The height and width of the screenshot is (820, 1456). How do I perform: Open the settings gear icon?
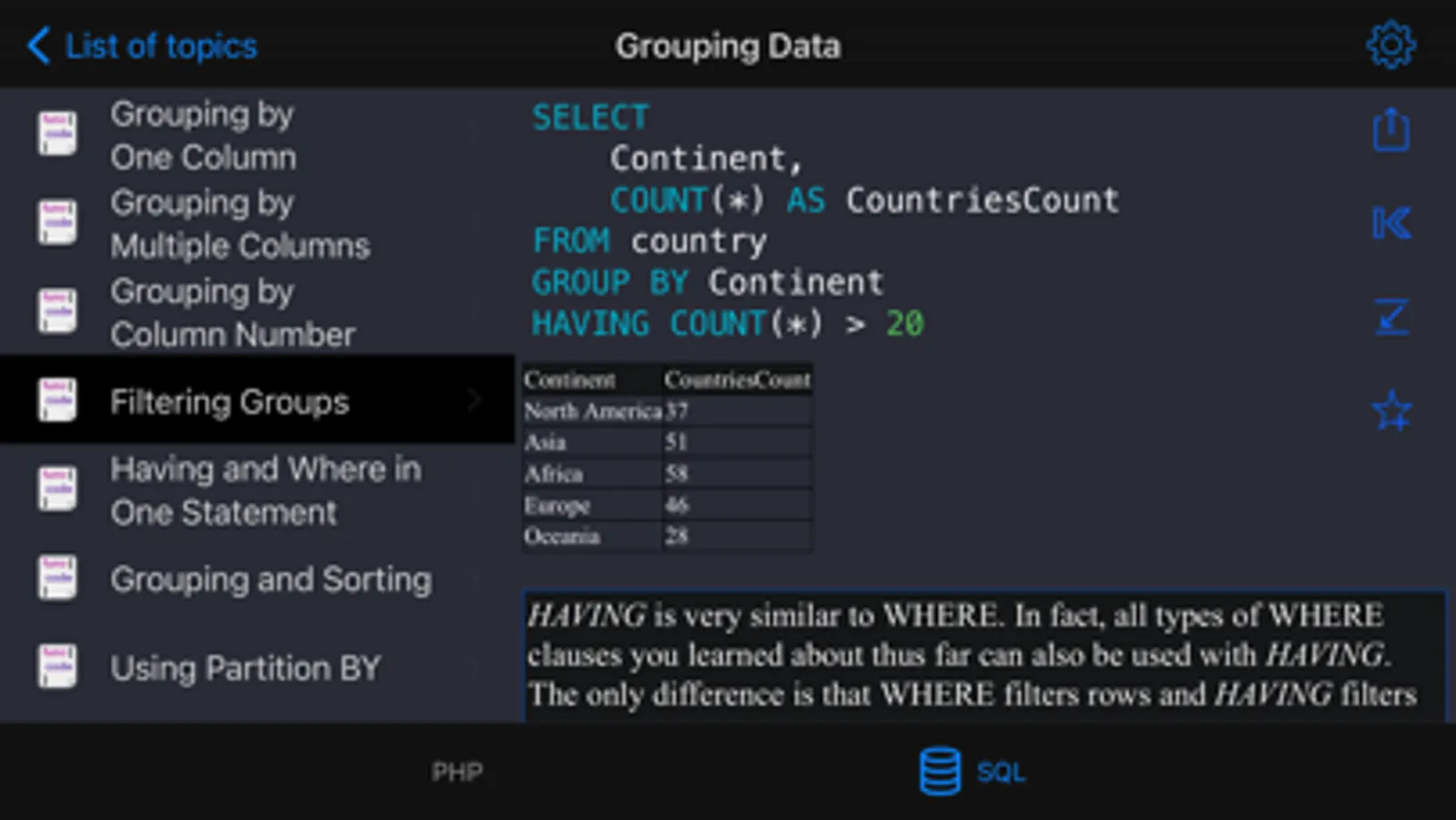(x=1390, y=45)
